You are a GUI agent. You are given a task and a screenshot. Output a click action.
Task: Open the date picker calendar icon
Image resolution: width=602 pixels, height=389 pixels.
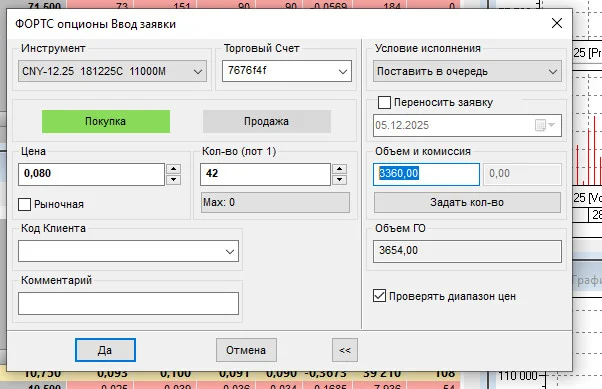[545, 125]
